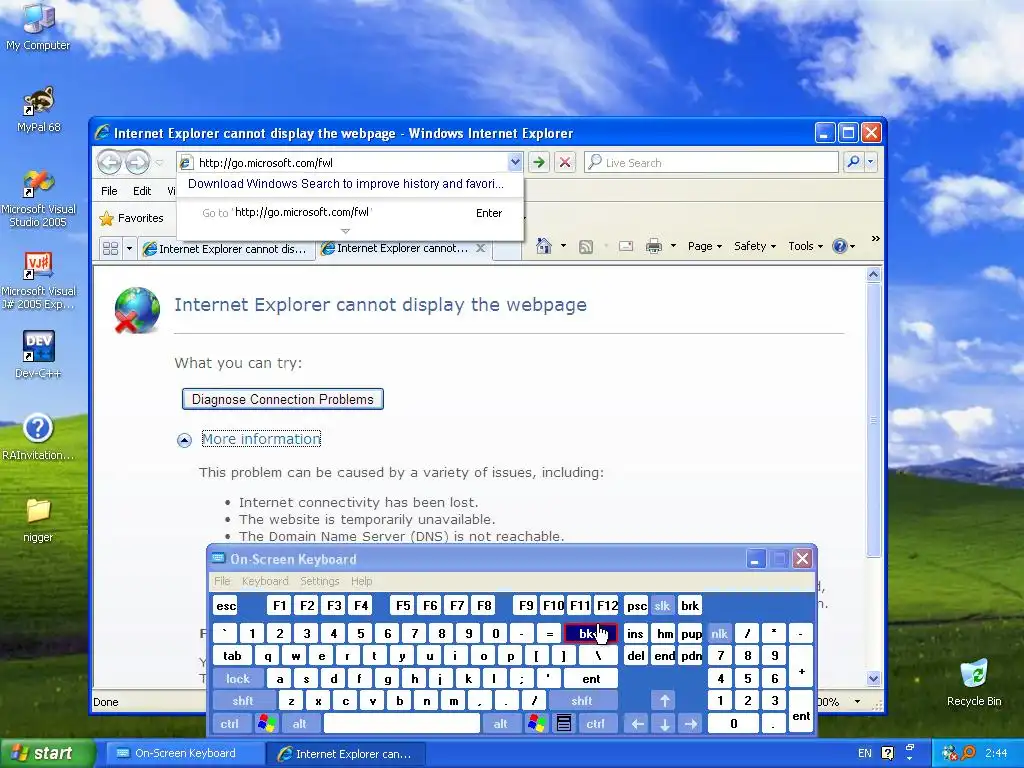This screenshot has height=768, width=1024.
Task: Click the Home icon in command bar
Action: pyautogui.click(x=543, y=246)
